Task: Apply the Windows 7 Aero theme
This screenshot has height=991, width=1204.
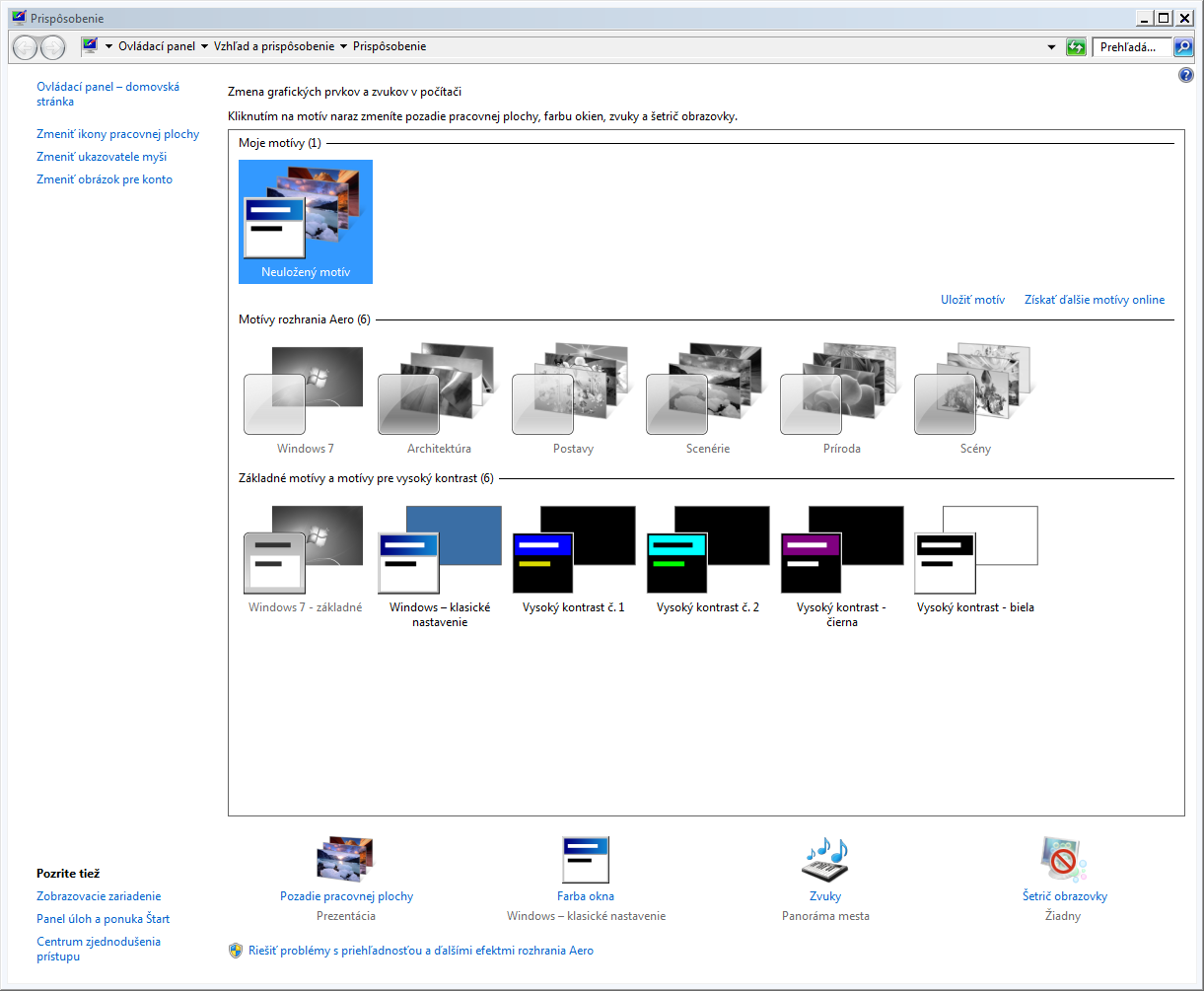Action: click(x=305, y=399)
